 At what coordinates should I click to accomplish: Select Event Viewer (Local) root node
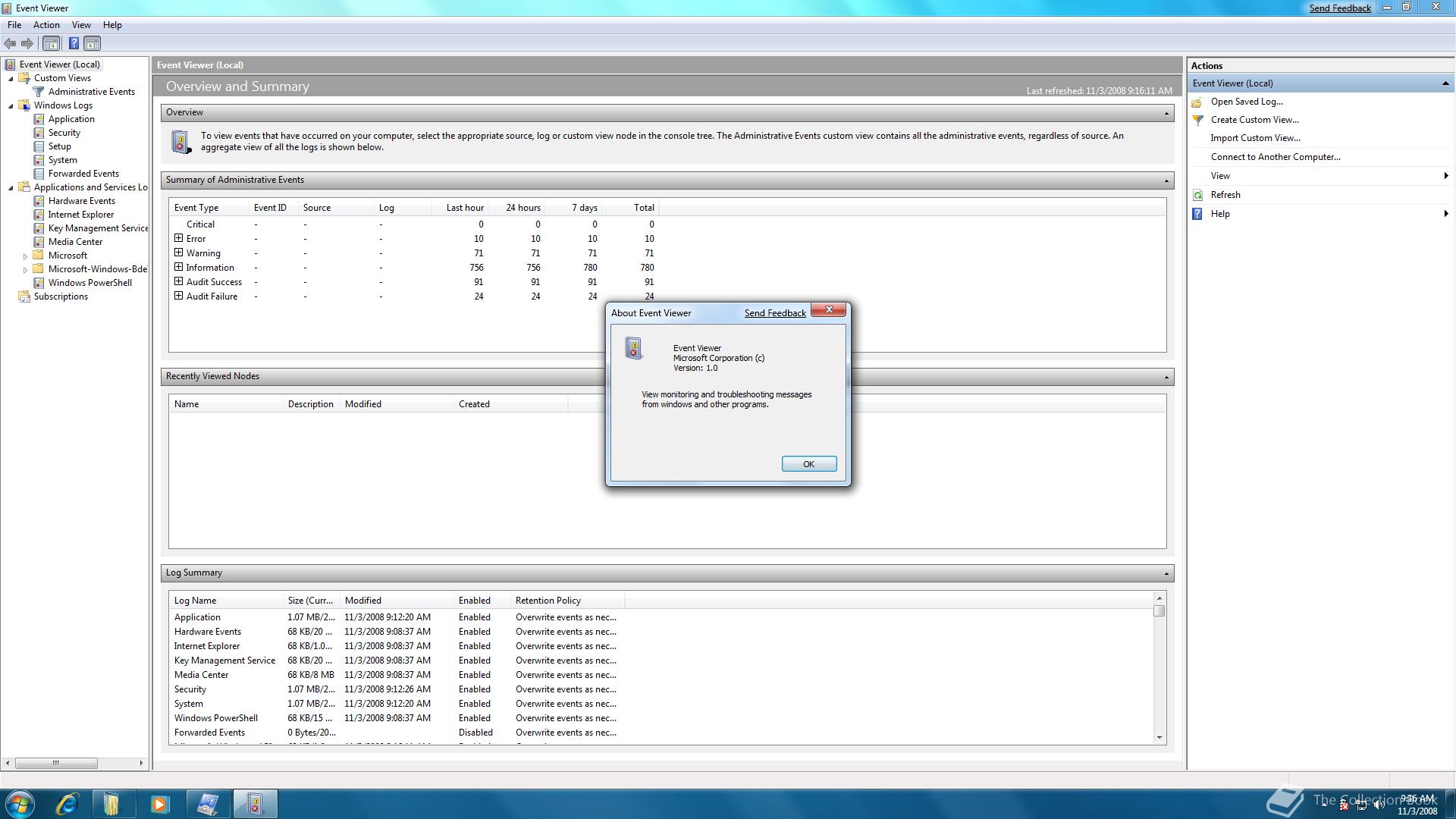pyautogui.click(x=59, y=64)
